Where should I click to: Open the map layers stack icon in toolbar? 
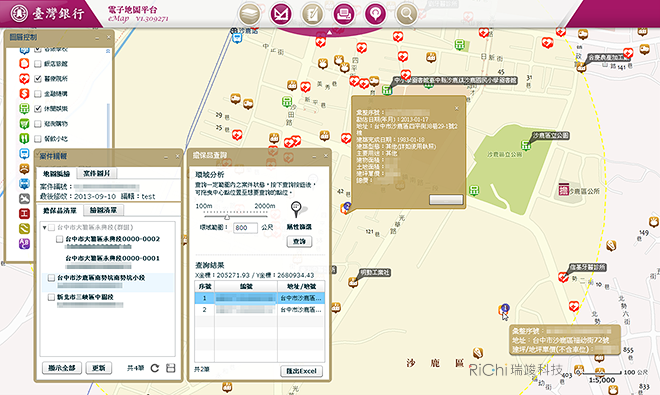click(x=249, y=14)
